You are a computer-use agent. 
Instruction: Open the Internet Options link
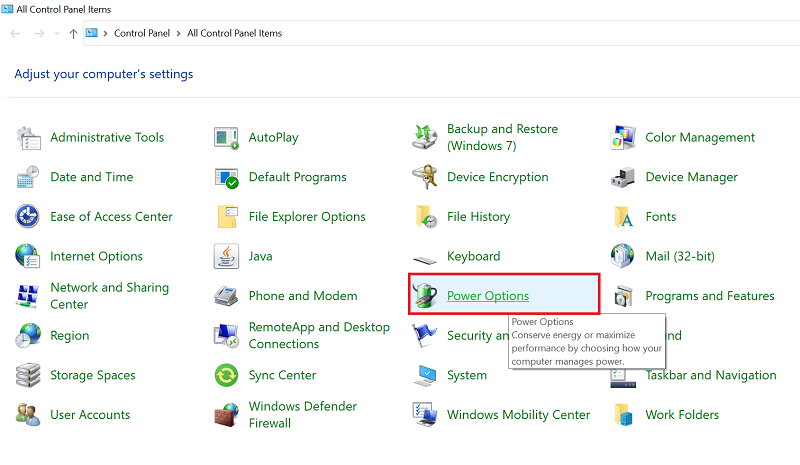point(96,256)
